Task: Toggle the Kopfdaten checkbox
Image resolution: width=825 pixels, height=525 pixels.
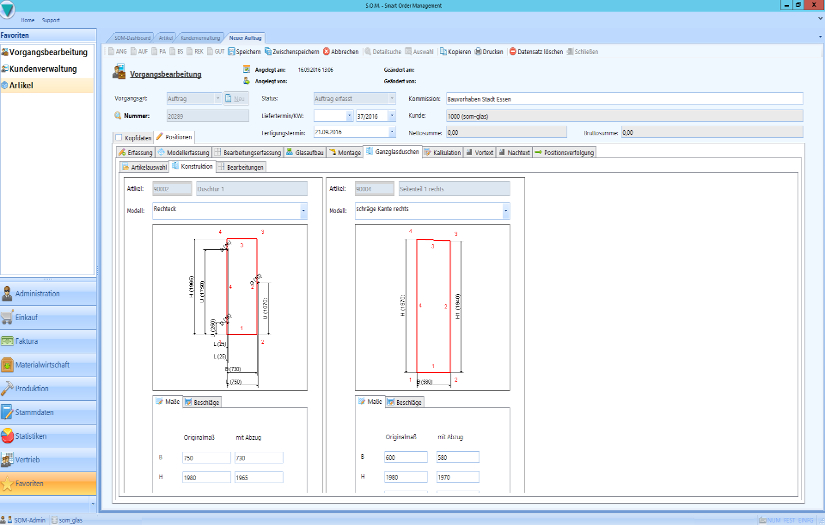Action: pyautogui.click(x=120, y=137)
